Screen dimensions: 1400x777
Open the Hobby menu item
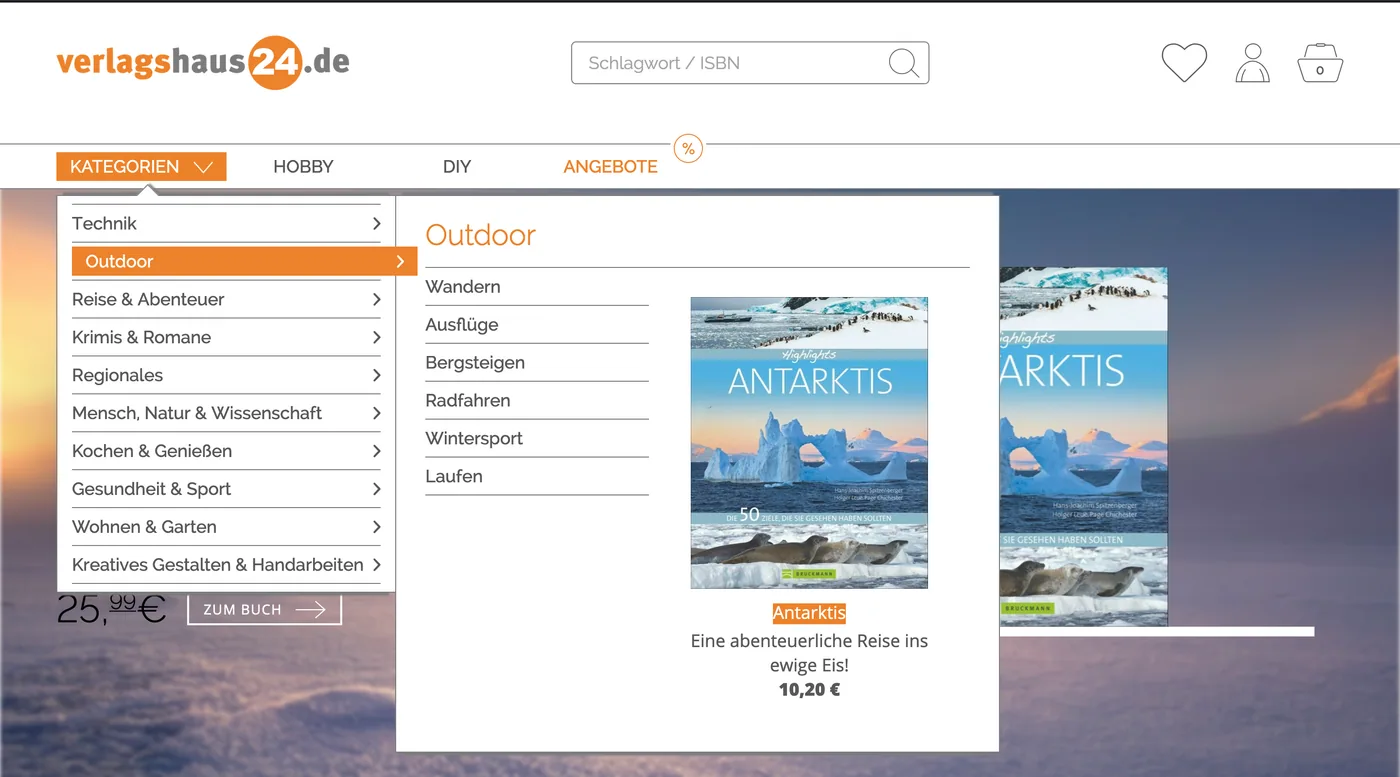click(303, 167)
